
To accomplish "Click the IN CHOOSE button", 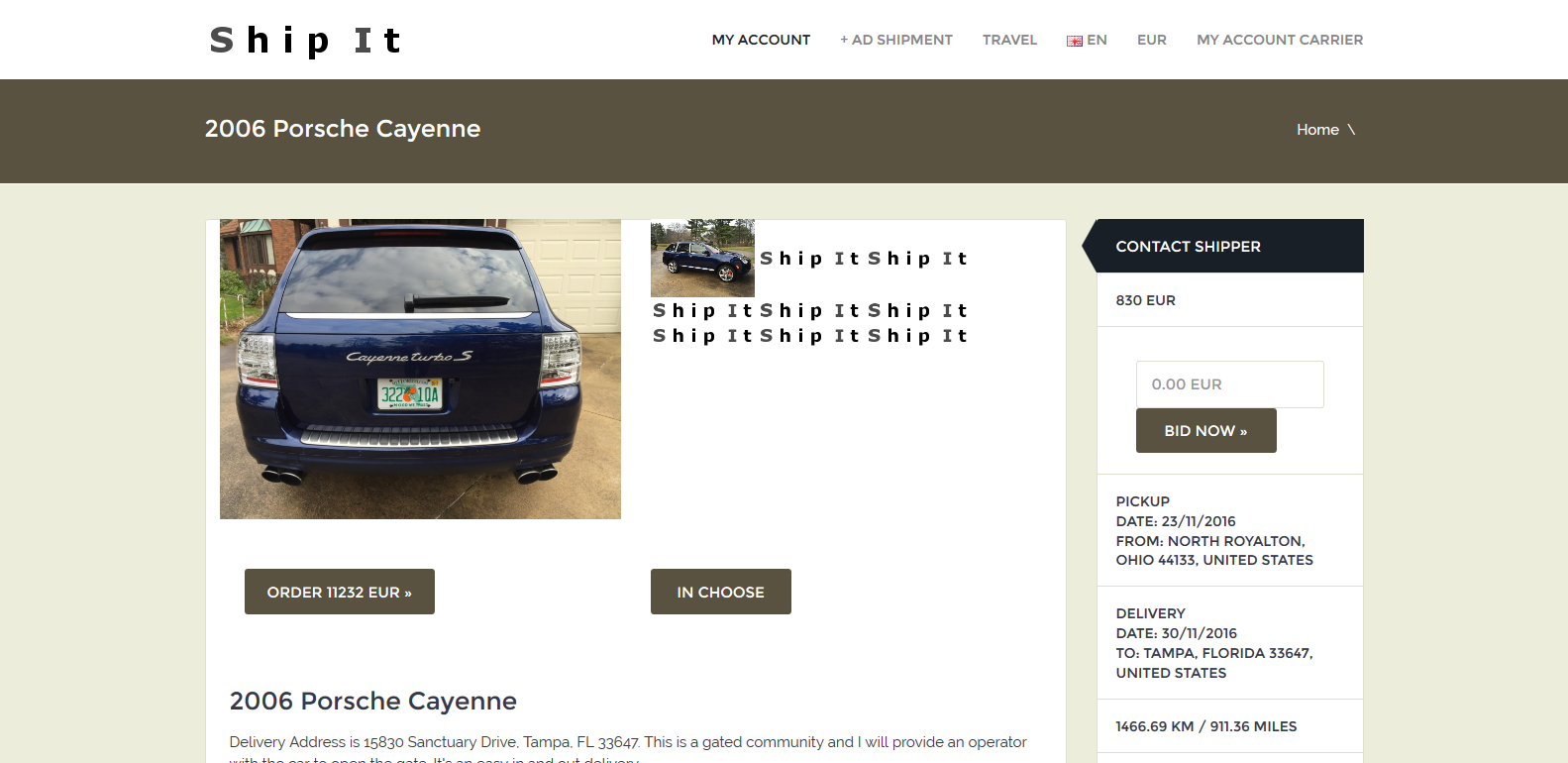I will click(x=720, y=592).
